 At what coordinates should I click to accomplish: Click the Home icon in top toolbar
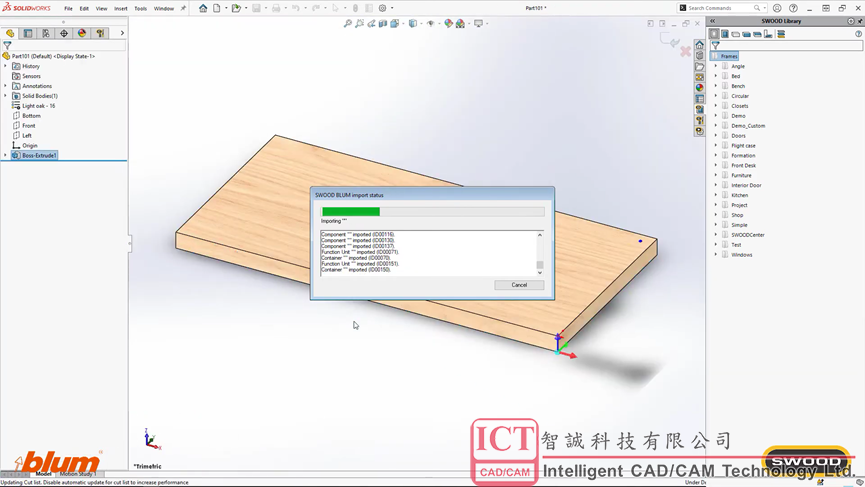coord(203,8)
